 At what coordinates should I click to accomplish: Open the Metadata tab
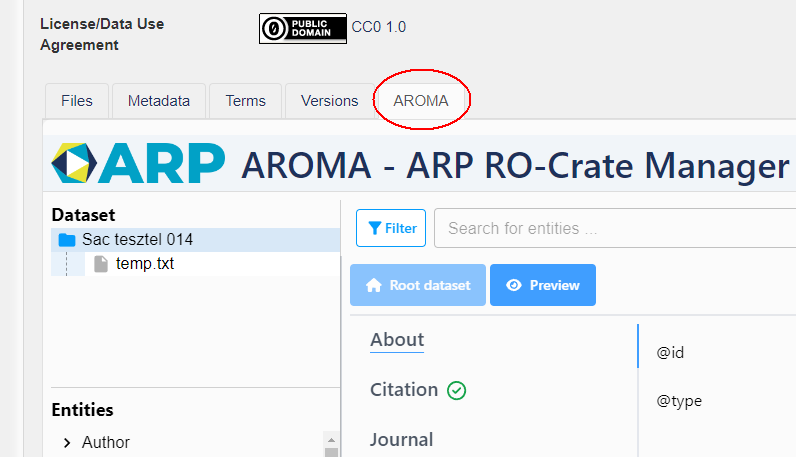click(x=159, y=101)
